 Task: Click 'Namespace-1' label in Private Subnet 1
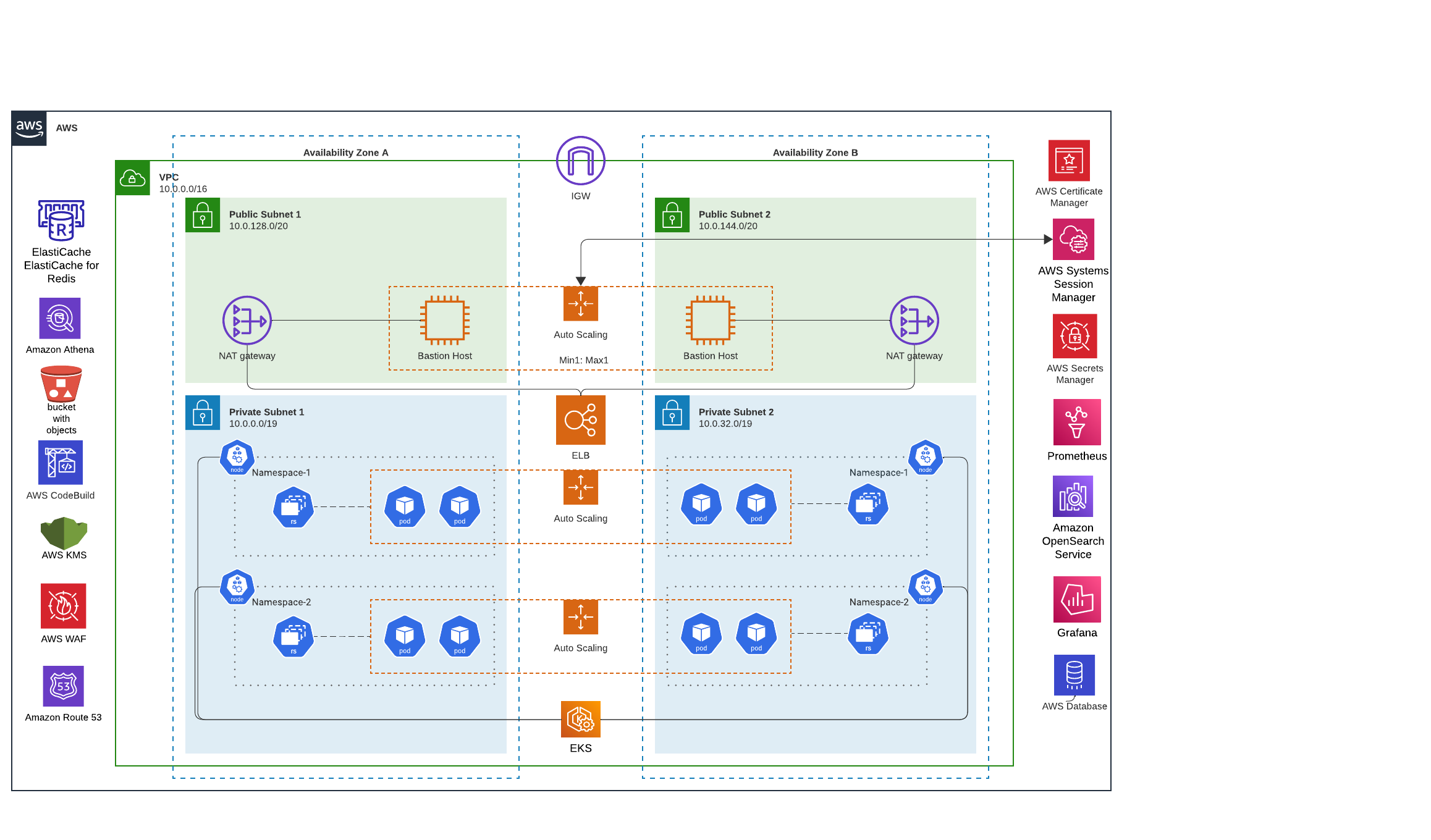(281, 472)
